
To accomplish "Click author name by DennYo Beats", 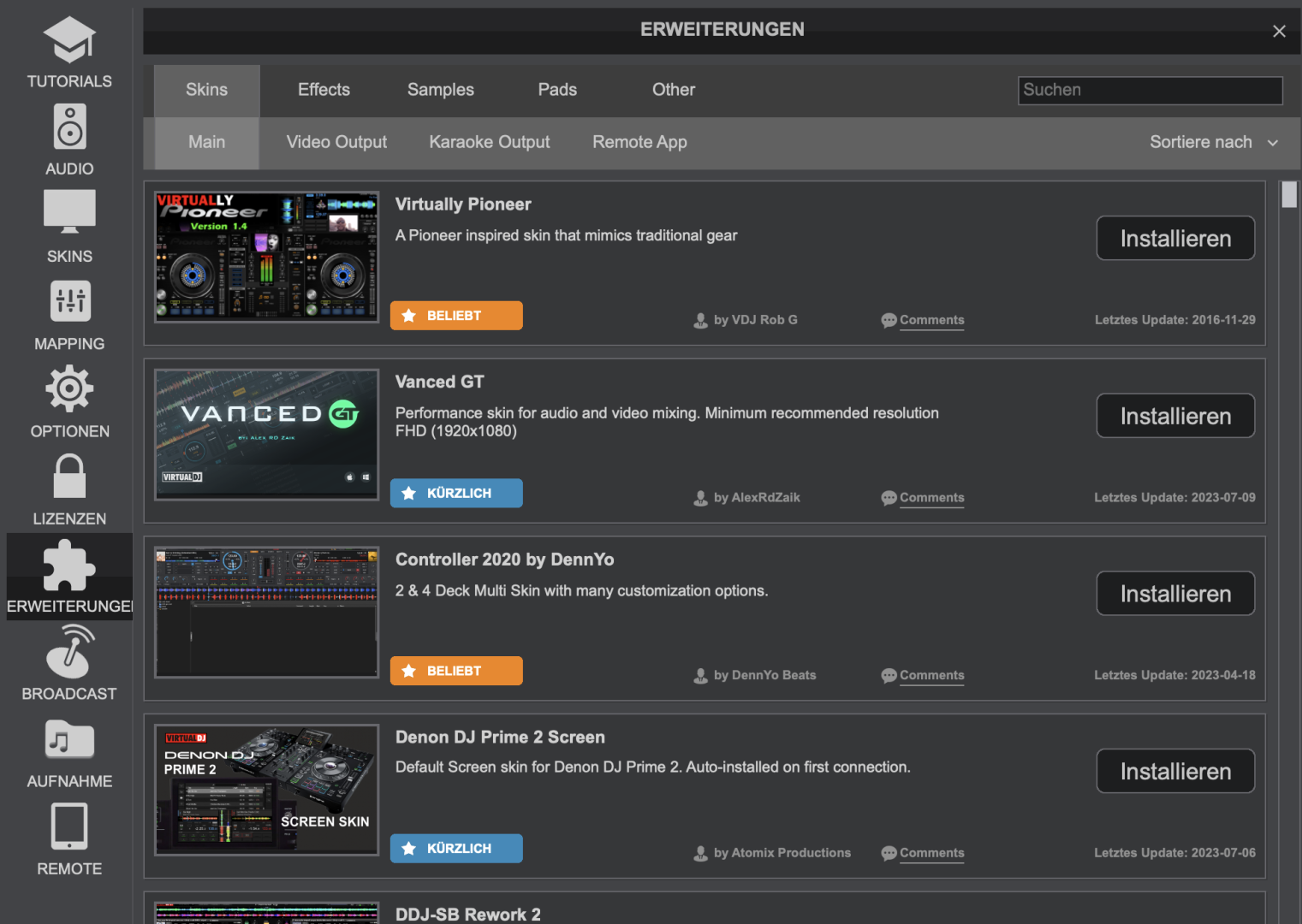I will tap(765, 676).
